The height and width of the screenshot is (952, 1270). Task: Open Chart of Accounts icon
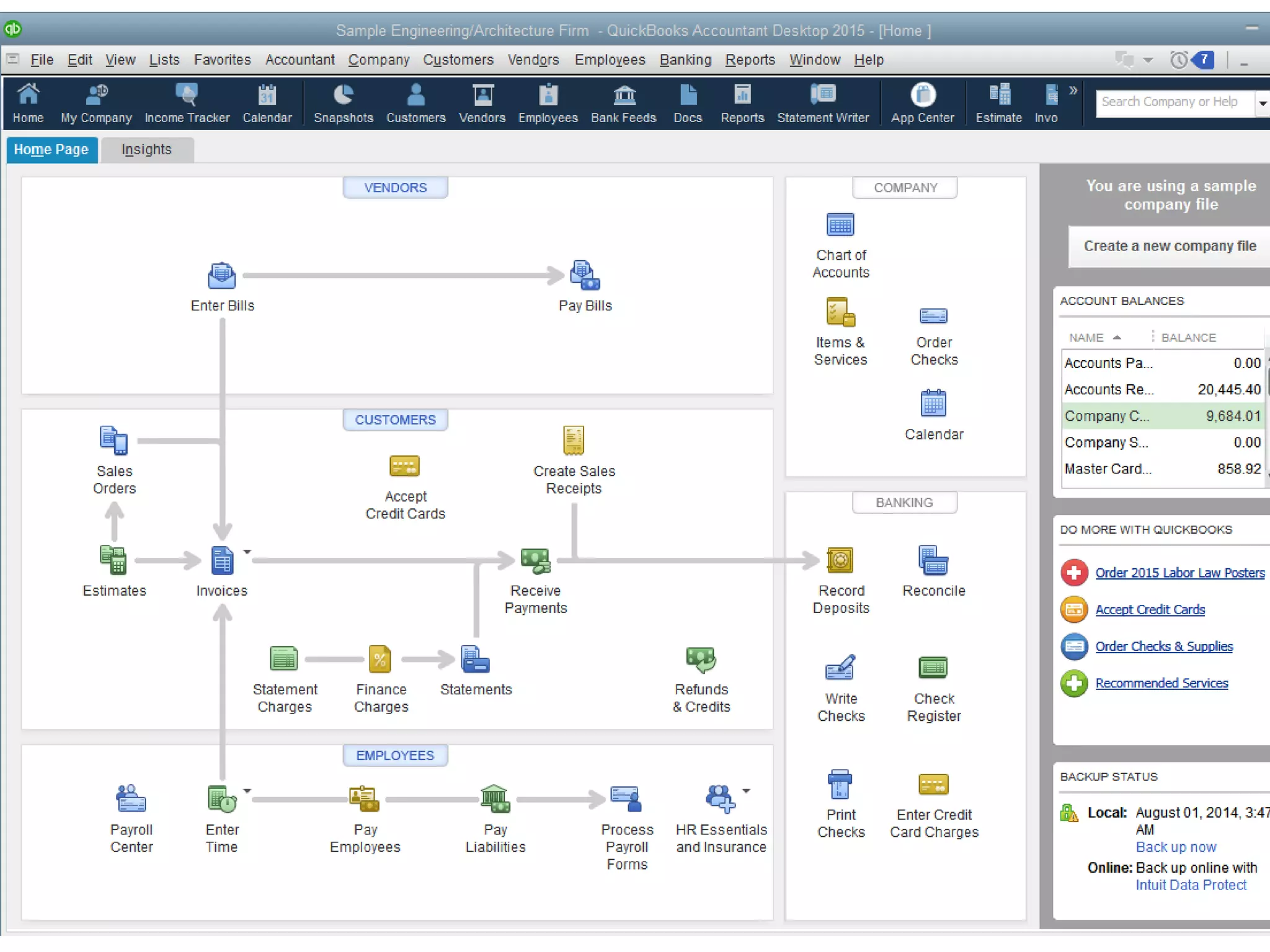tap(840, 225)
